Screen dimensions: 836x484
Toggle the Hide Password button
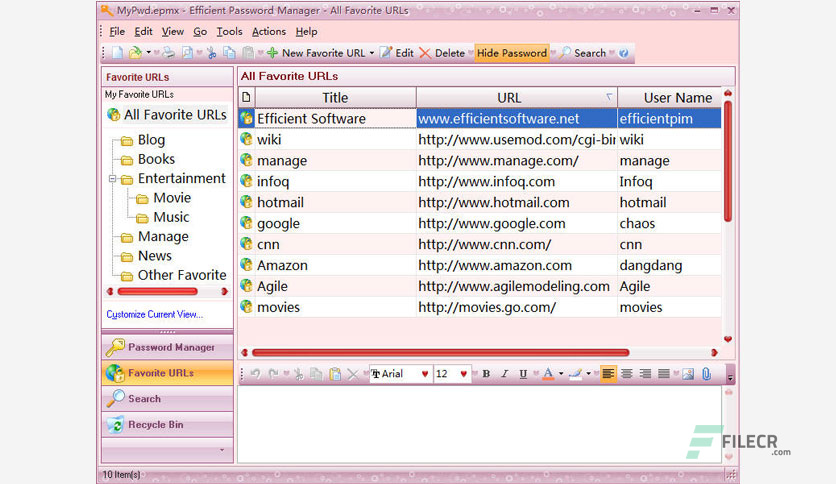(512, 53)
